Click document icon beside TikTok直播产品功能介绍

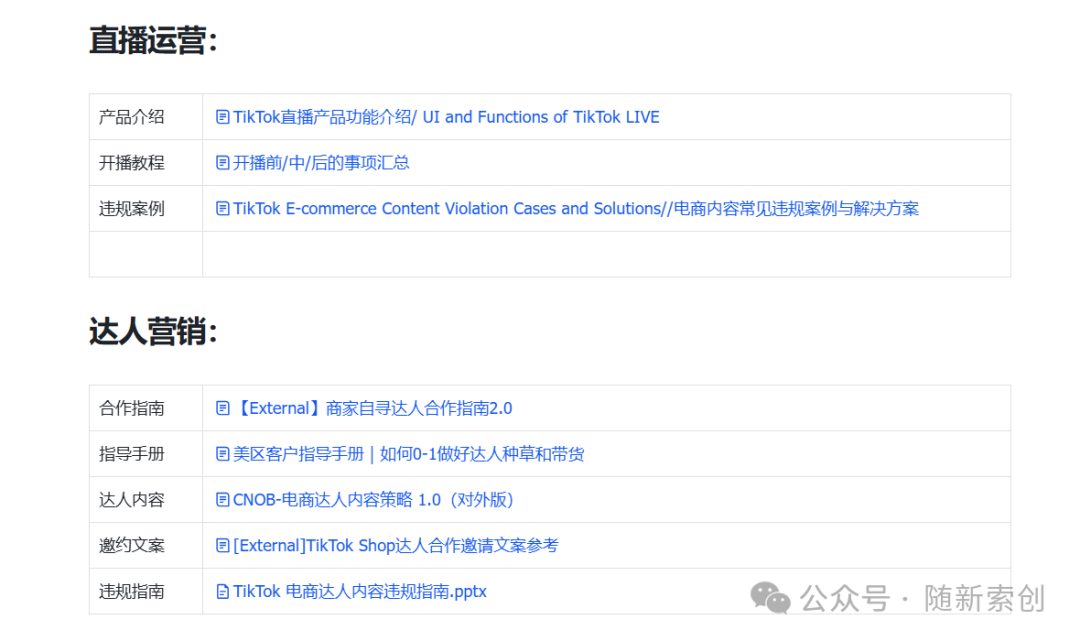click(222, 117)
